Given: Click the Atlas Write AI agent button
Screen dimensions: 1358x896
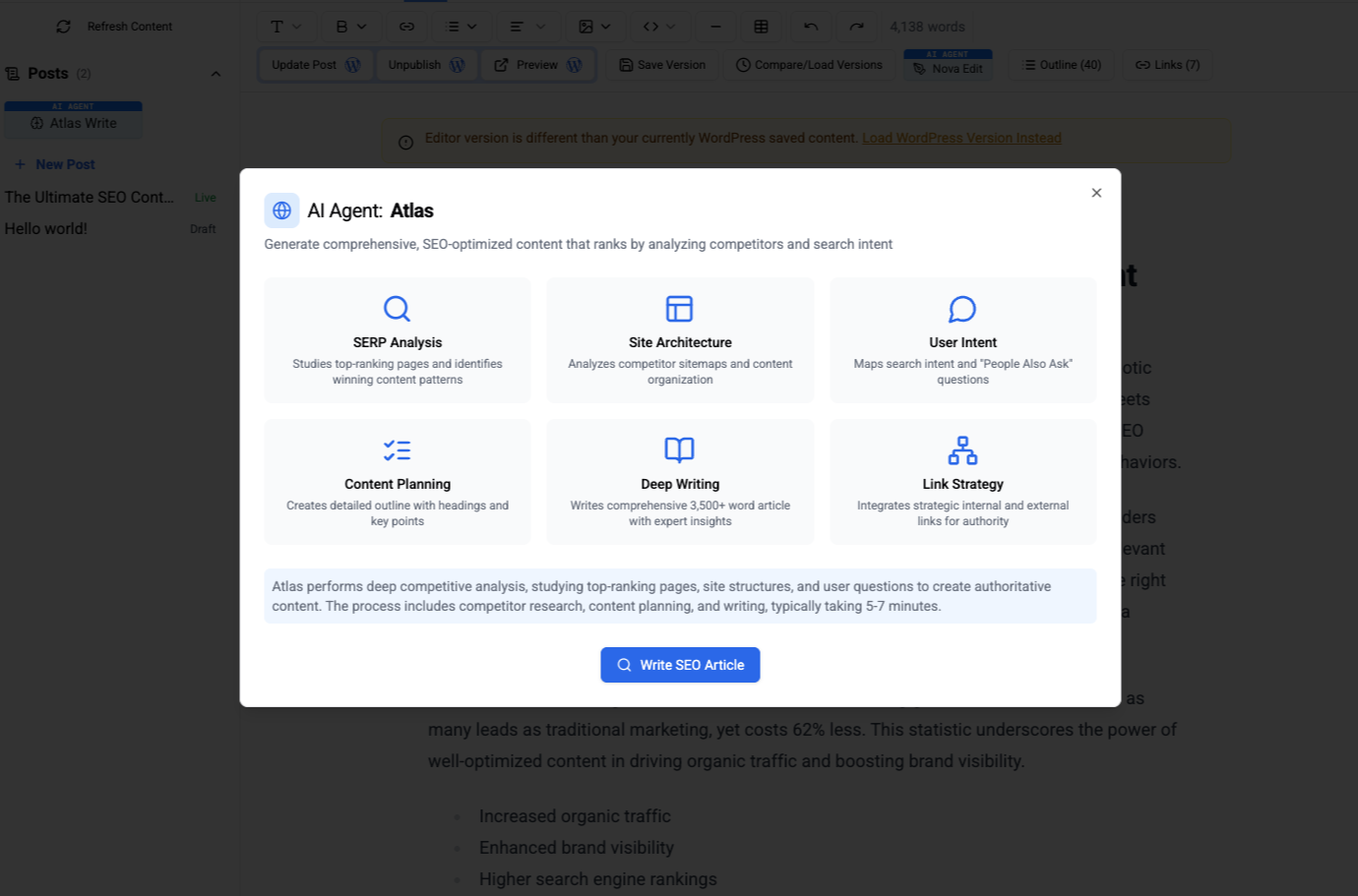Looking at the screenshot, I should [74, 120].
